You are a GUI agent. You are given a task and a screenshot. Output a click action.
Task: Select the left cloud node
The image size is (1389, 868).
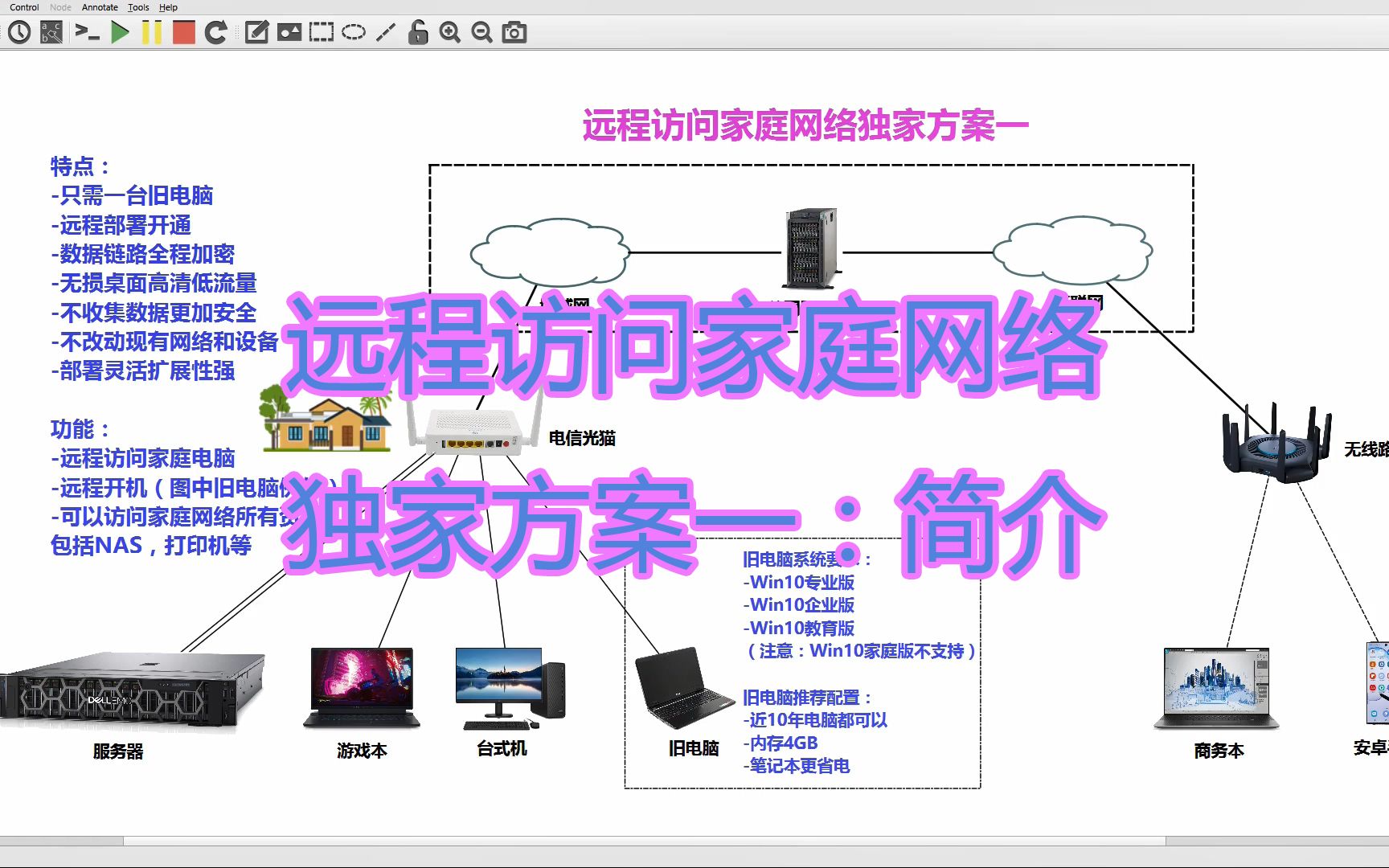(549, 252)
